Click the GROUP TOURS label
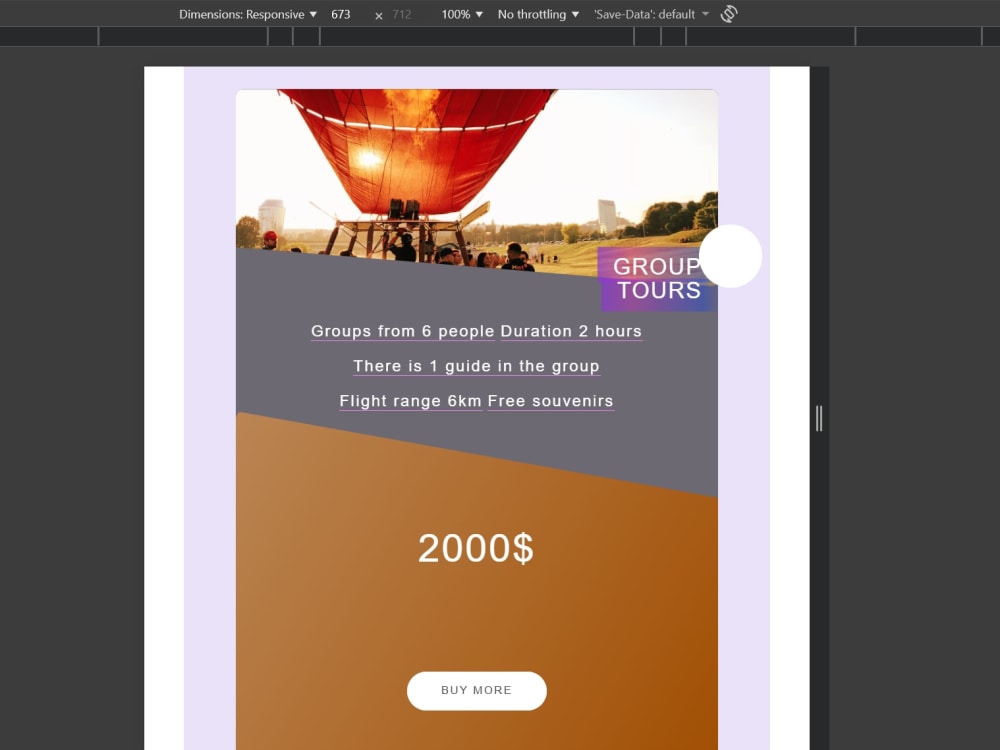The width and height of the screenshot is (1000, 750). (658, 279)
